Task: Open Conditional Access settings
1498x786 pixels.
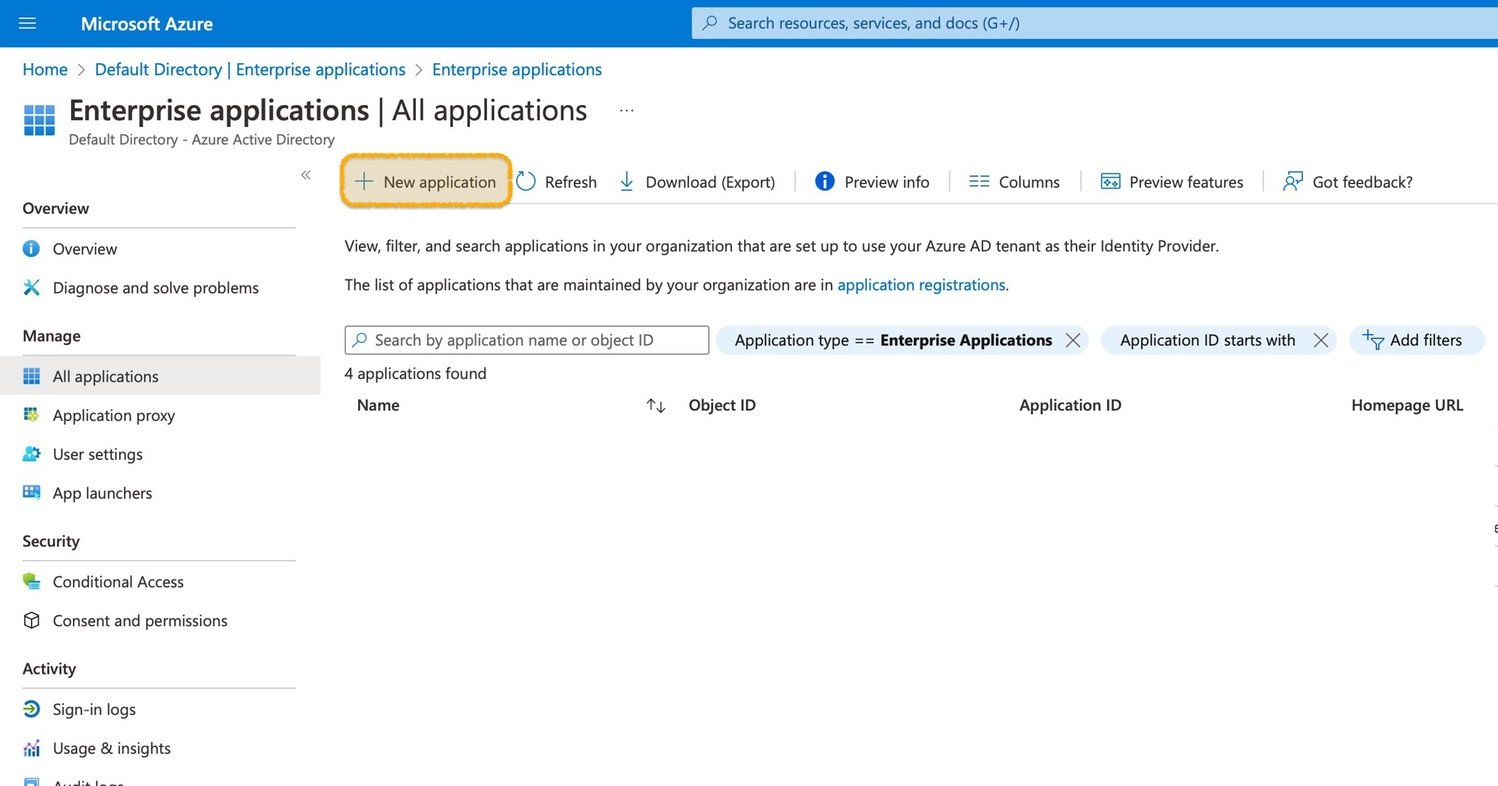Action: point(118,581)
